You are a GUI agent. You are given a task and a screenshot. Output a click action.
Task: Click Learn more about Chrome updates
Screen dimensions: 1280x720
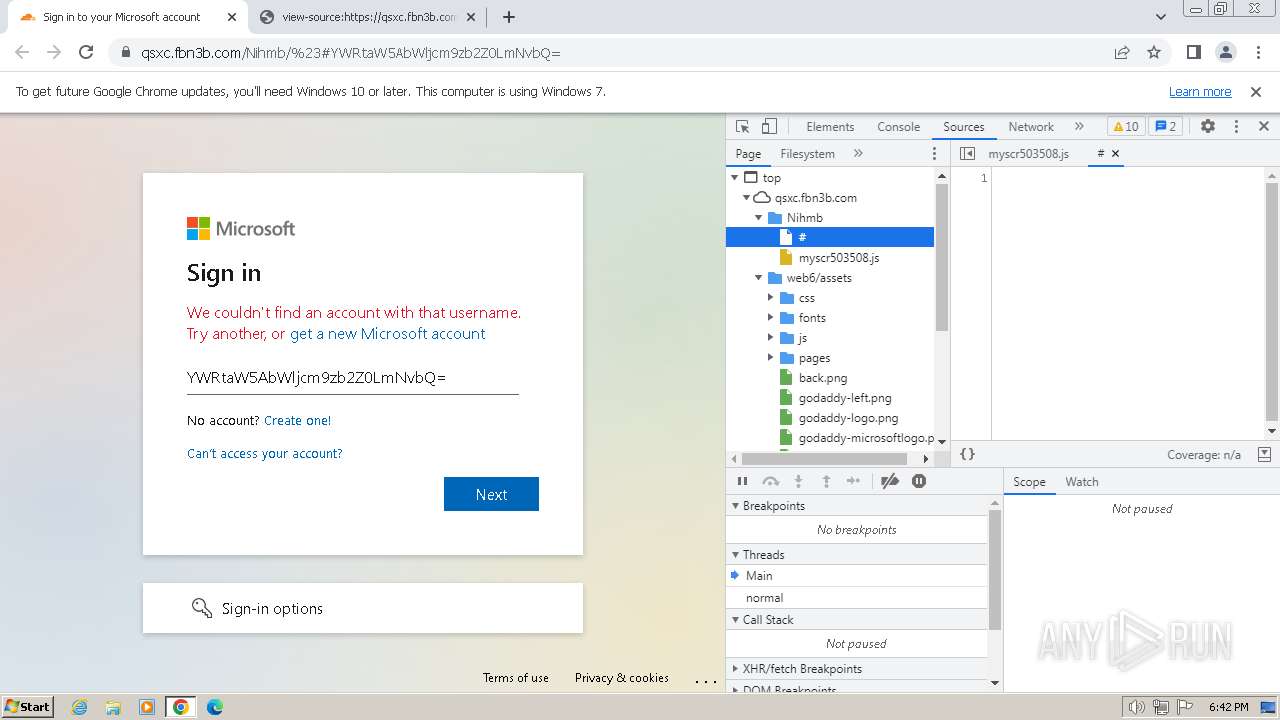[x=1200, y=92]
